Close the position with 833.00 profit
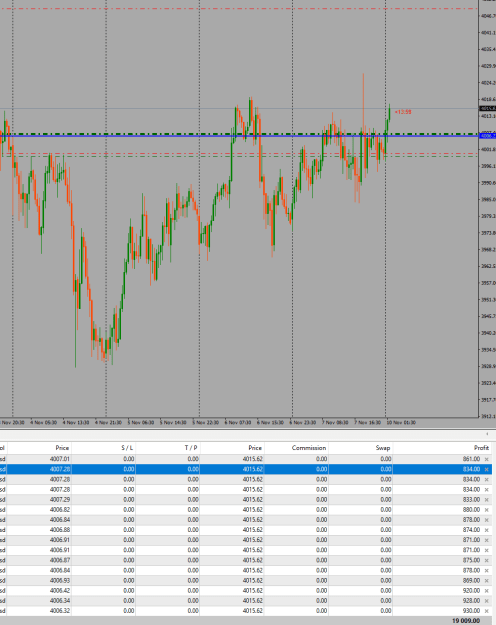 click(486, 500)
